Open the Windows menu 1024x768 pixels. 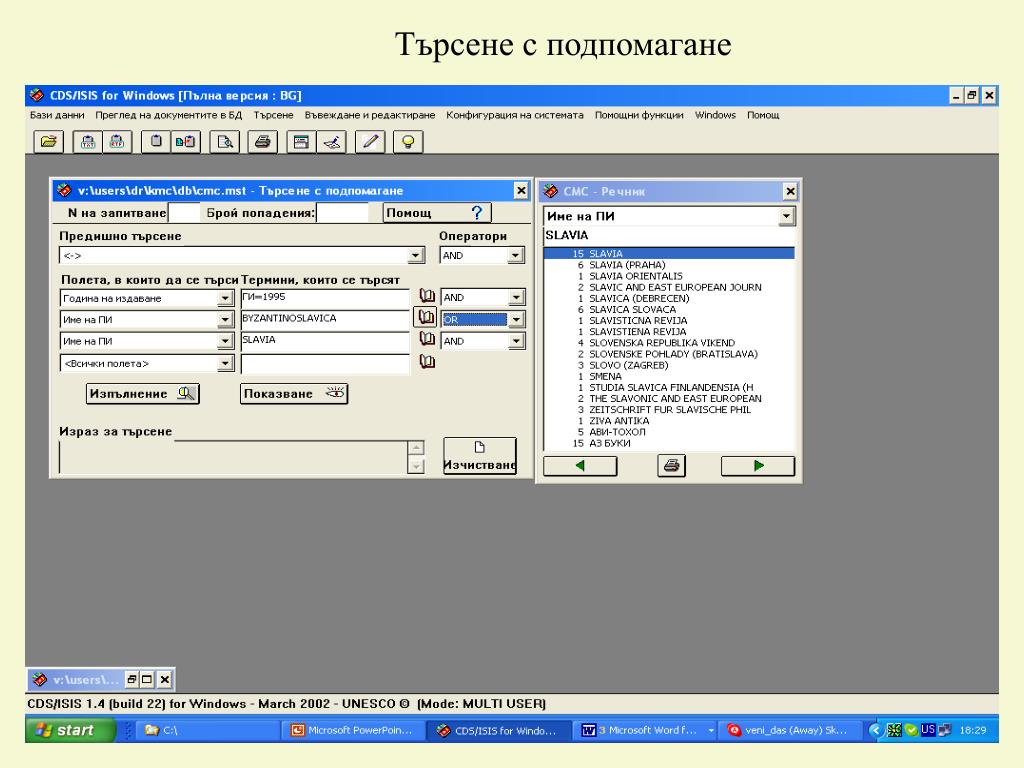coord(715,115)
